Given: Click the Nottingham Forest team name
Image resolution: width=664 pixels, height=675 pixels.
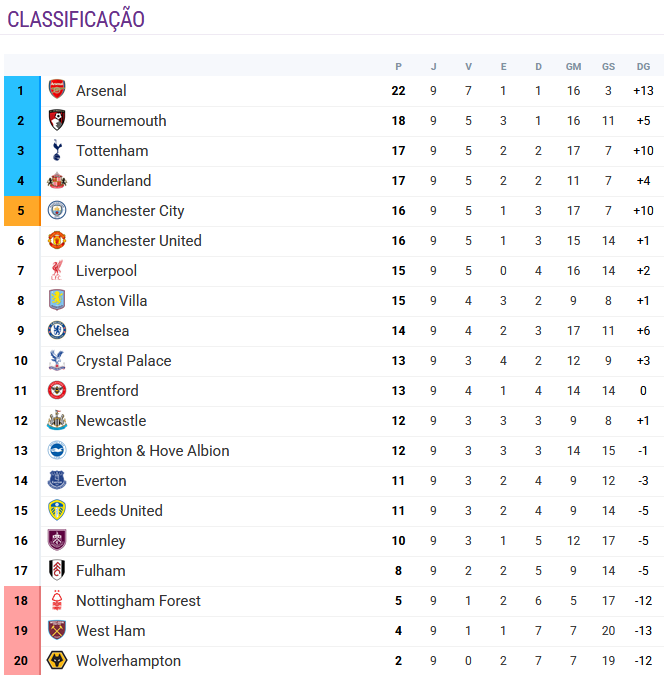Looking at the screenshot, I should (138, 601).
